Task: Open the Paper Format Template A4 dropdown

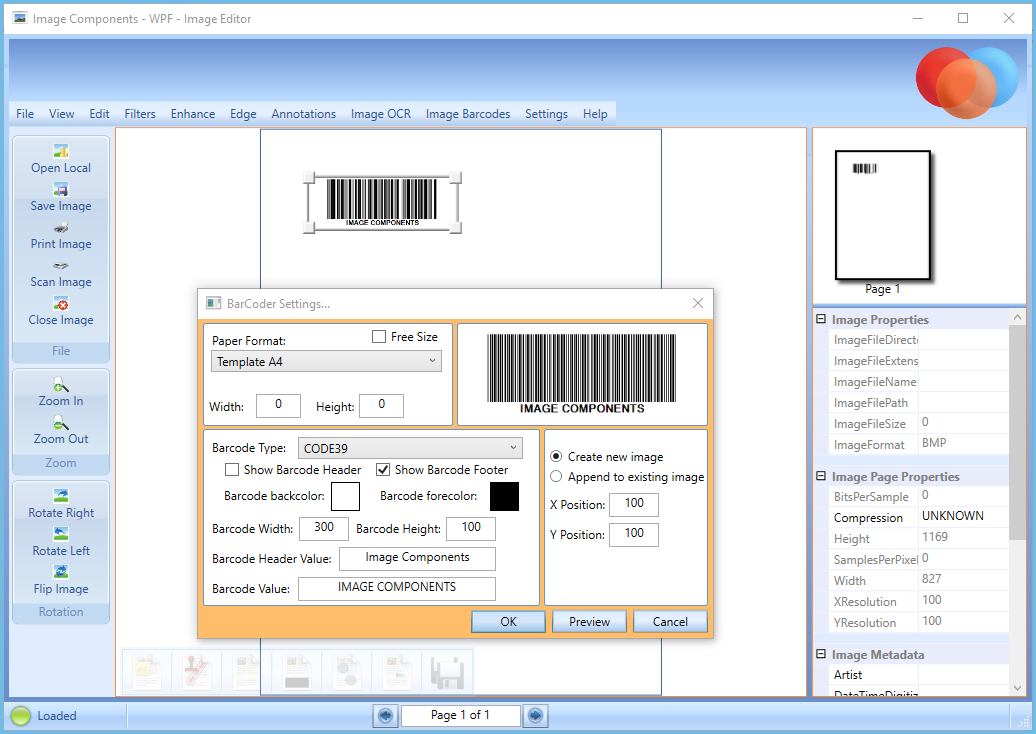Action: pos(326,361)
